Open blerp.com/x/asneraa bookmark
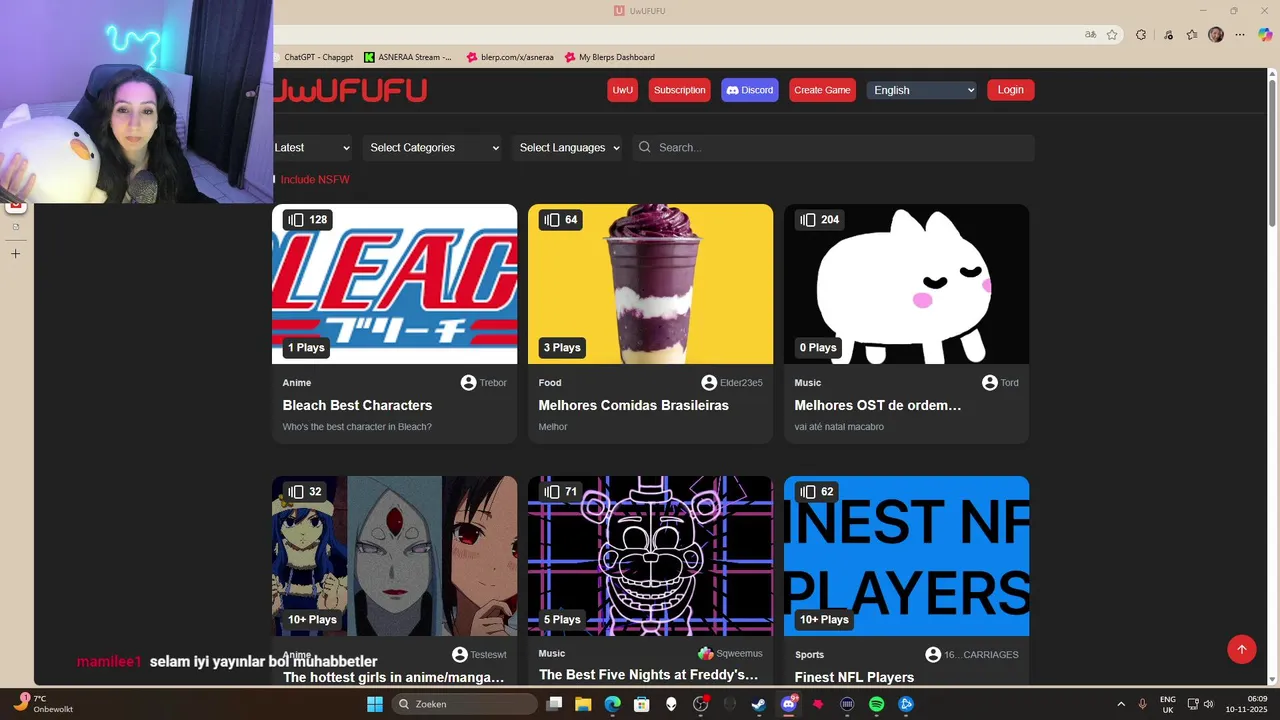1280x720 pixels. click(510, 57)
